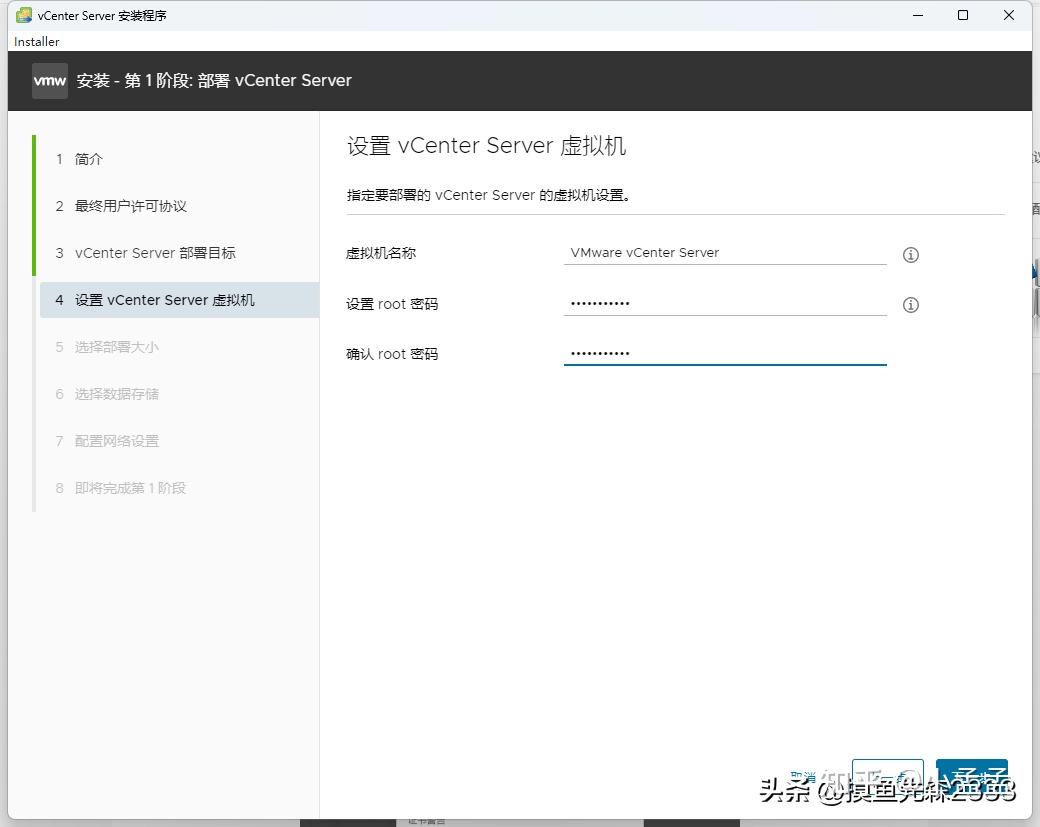Click the info icon beside 设置 root 密码

click(911, 304)
